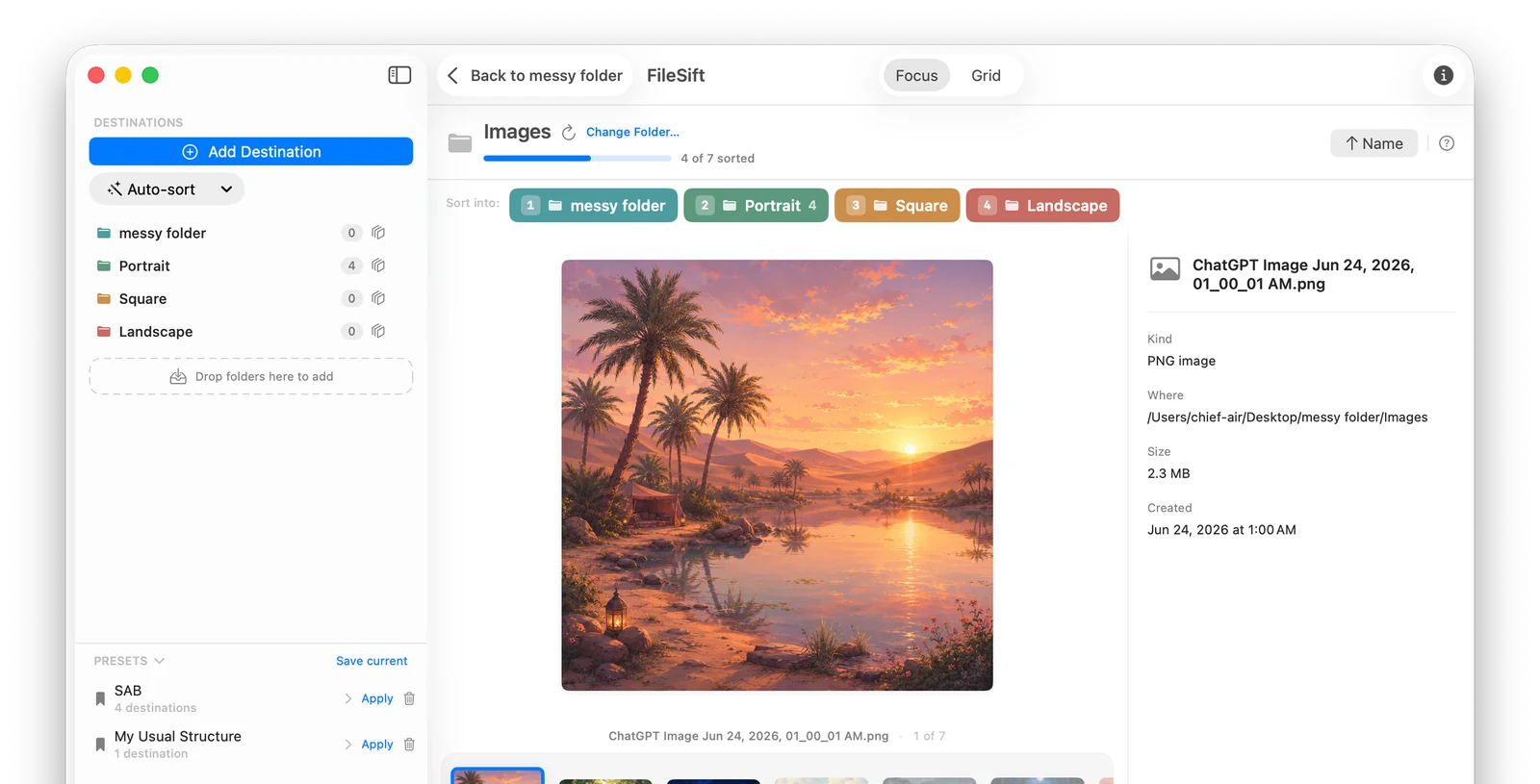Apply My Usual Structure preset
This screenshot has height=784, width=1540.
tap(377, 744)
